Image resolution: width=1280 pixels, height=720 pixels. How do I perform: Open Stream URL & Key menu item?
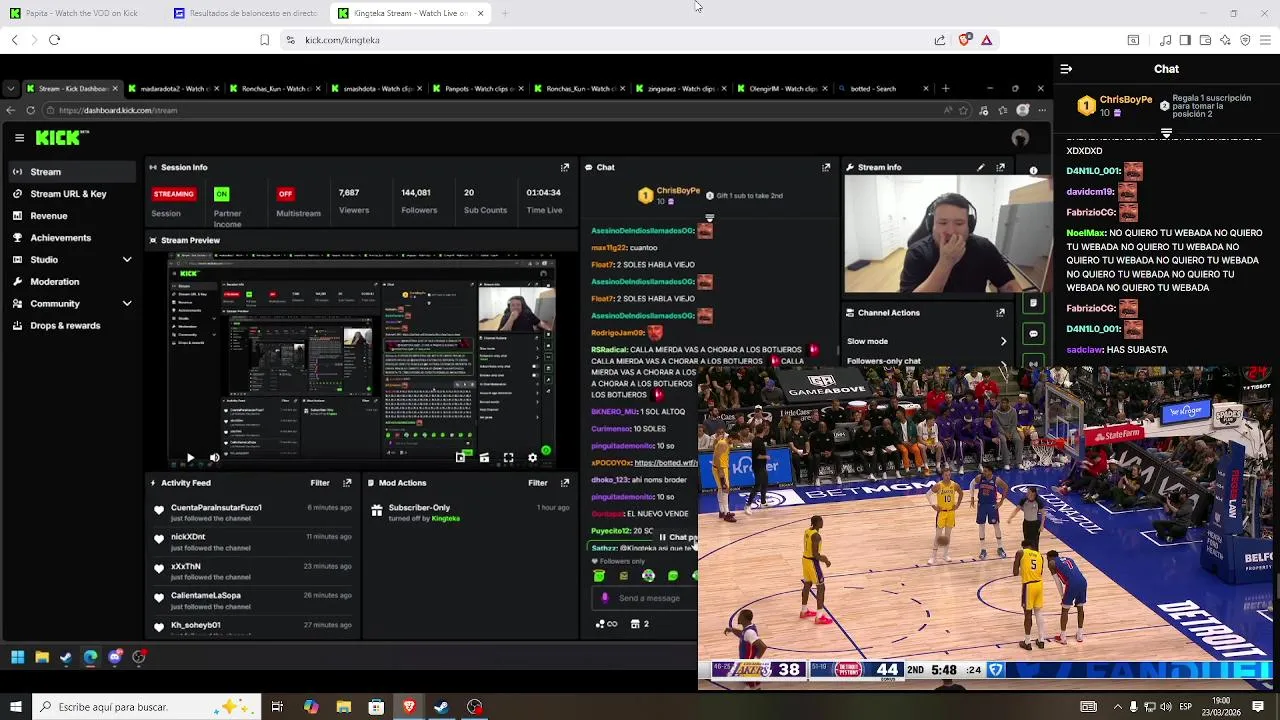68,194
